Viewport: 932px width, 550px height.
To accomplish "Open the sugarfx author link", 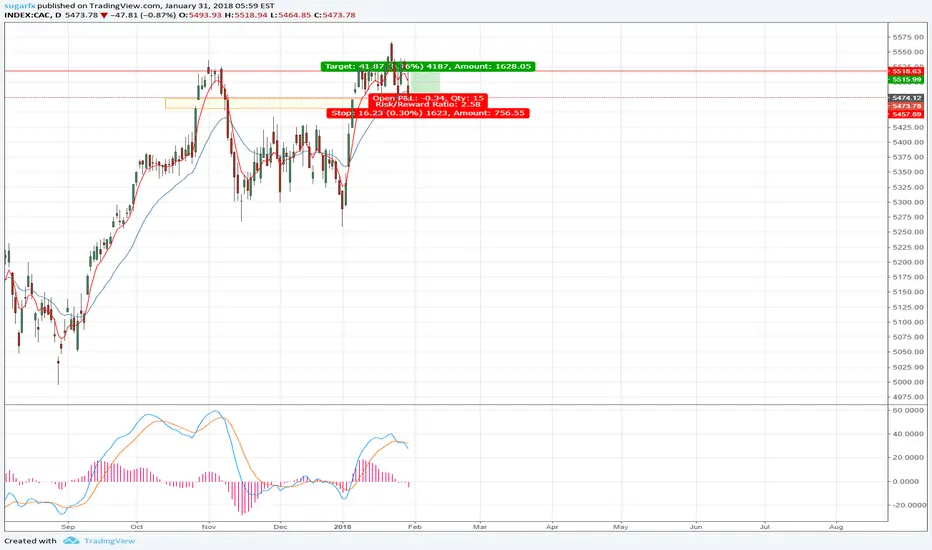I will [x=20, y=6].
